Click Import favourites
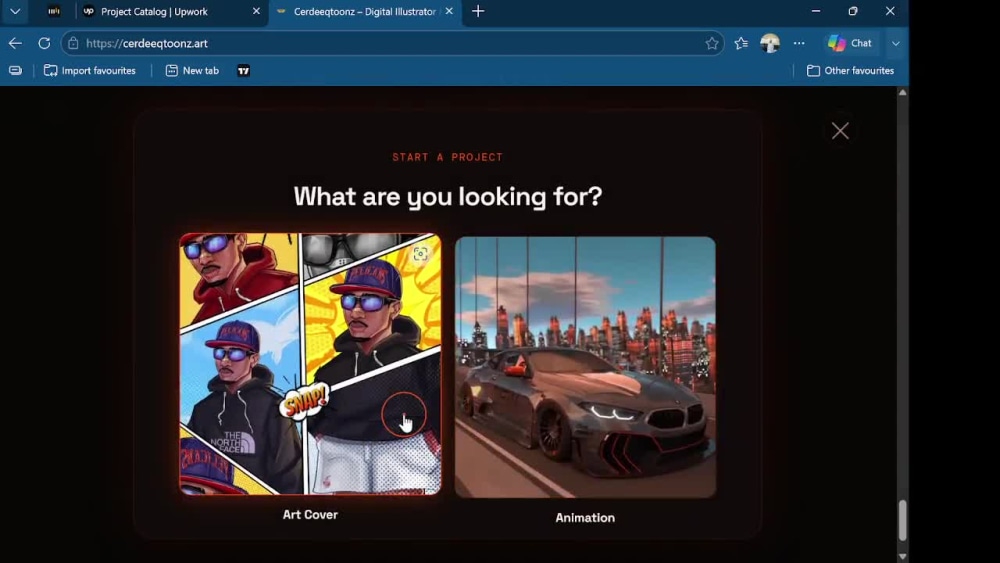This screenshot has width=1000, height=563. click(x=89, y=71)
